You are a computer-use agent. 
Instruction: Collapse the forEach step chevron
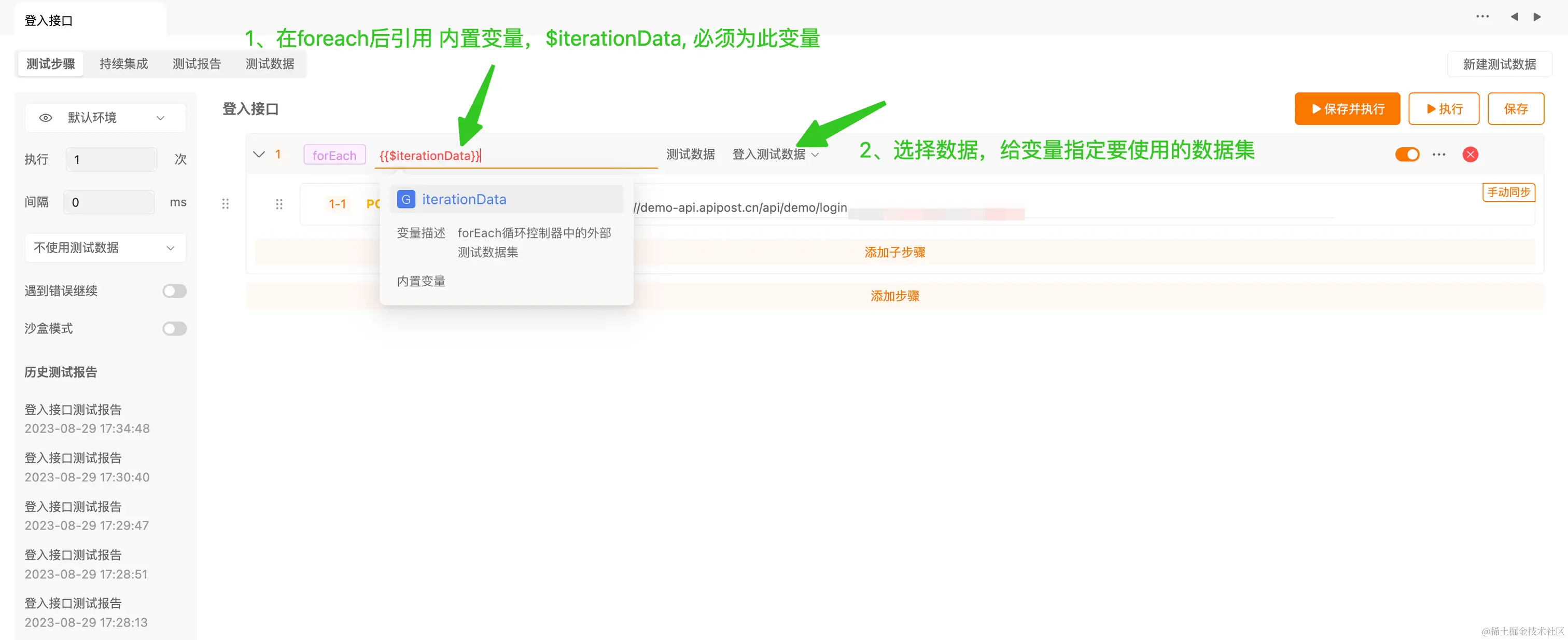coord(259,154)
